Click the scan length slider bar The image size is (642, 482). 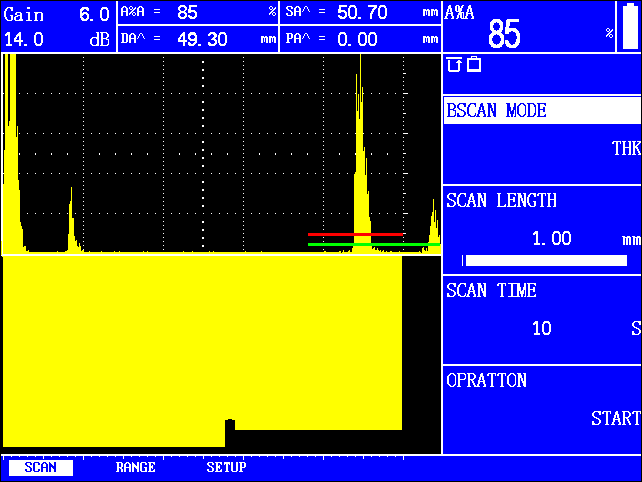[x=545, y=261]
